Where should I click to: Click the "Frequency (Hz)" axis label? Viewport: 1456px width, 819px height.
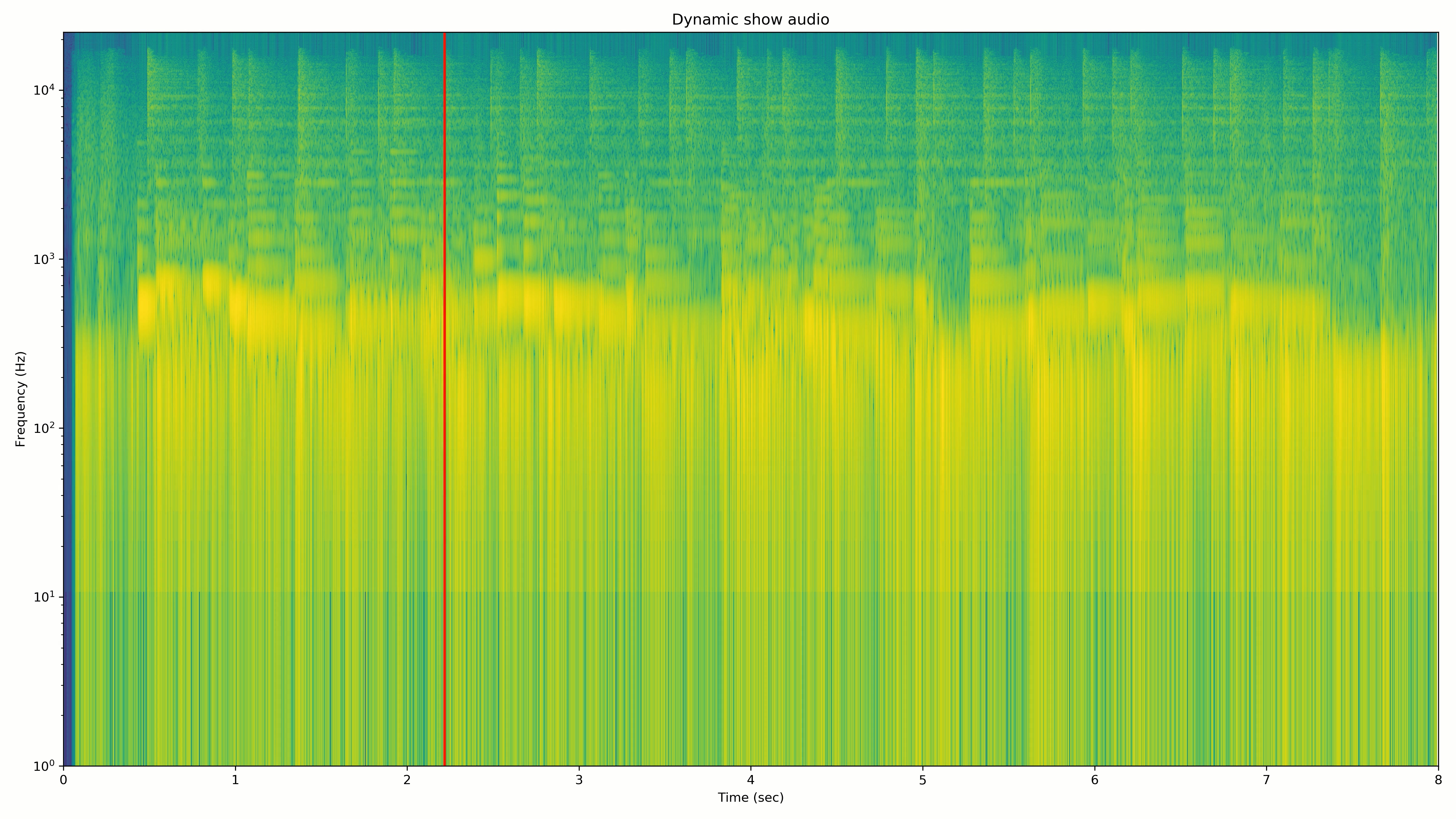click(x=21, y=399)
